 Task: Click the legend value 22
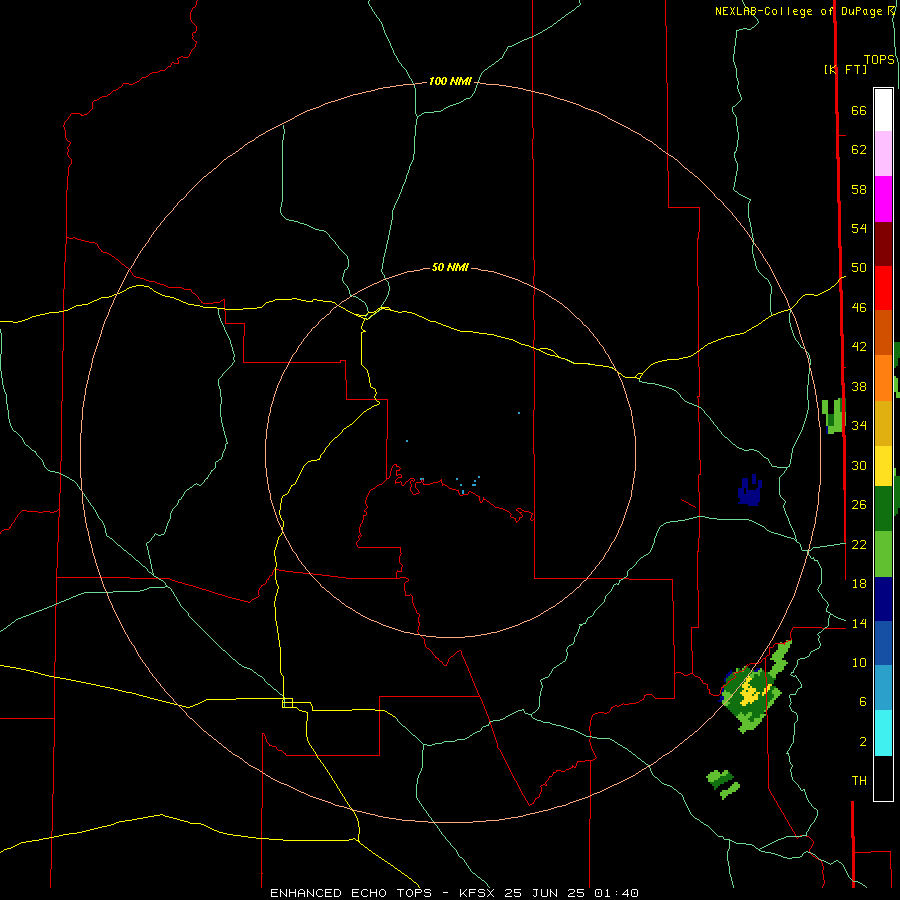[x=859, y=544]
